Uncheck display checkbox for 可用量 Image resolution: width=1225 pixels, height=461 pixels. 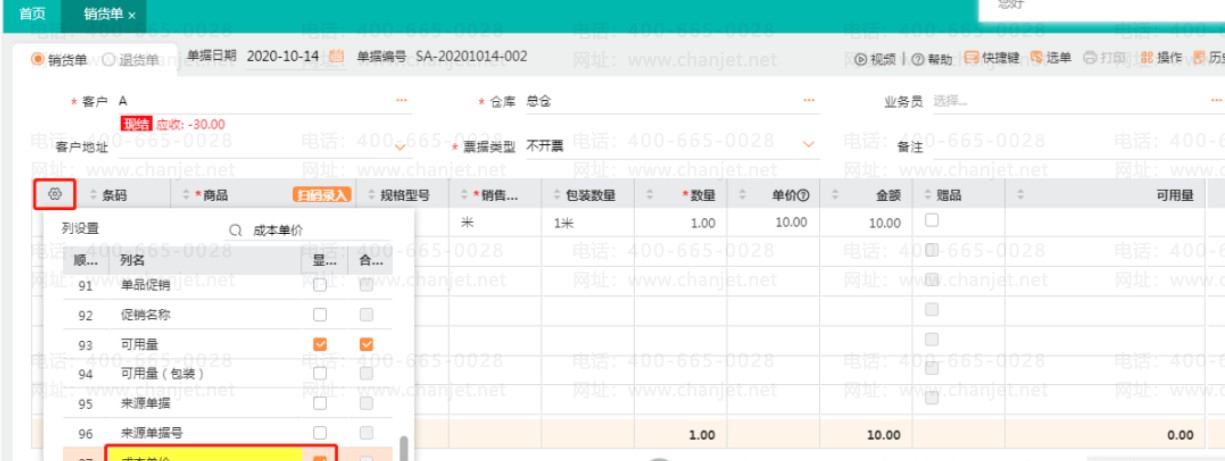[x=320, y=344]
